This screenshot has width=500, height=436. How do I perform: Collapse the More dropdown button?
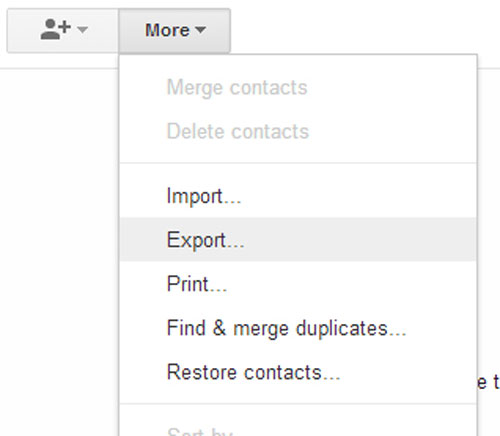pos(174,31)
